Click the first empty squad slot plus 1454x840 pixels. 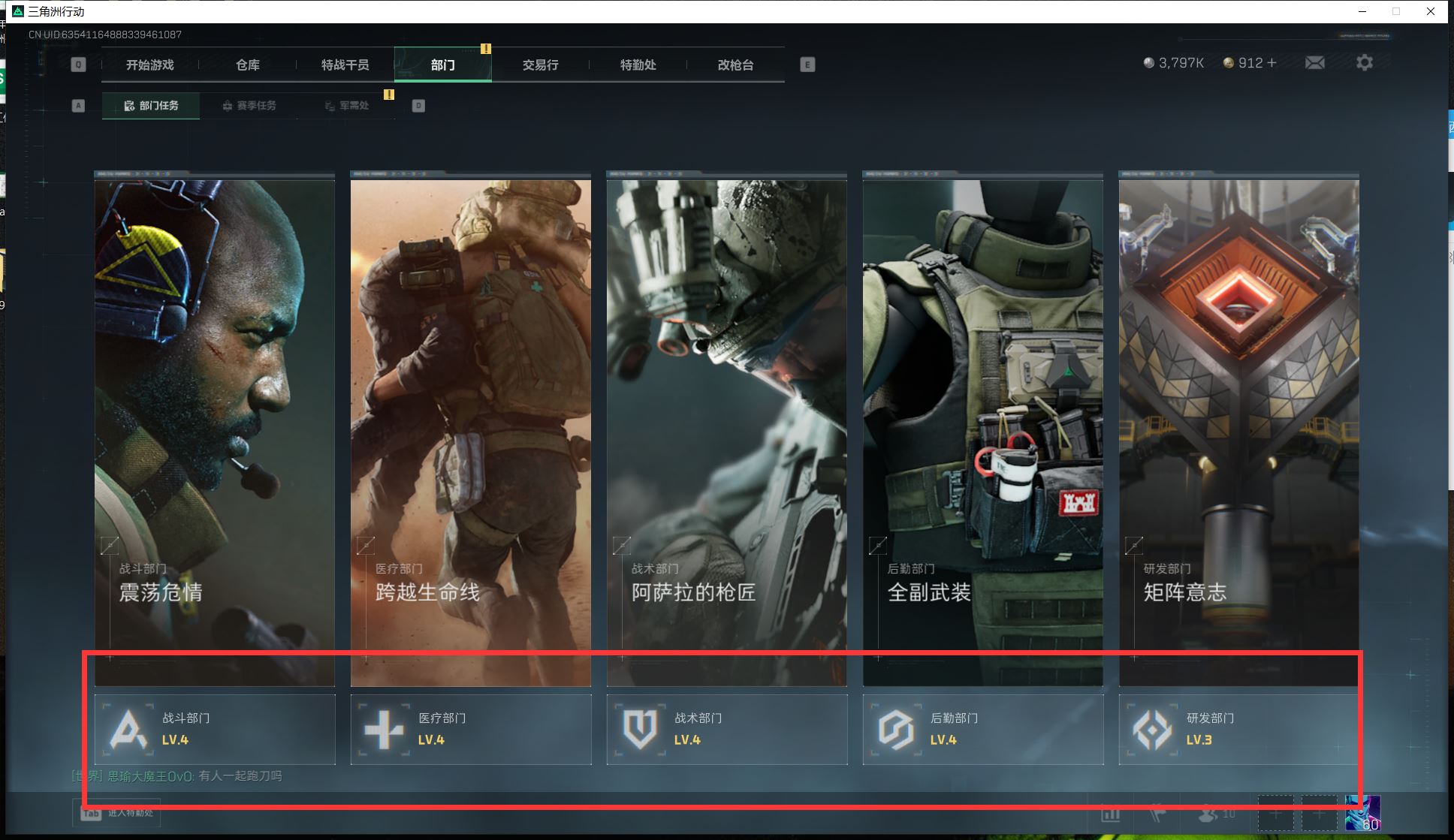point(1275,814)
